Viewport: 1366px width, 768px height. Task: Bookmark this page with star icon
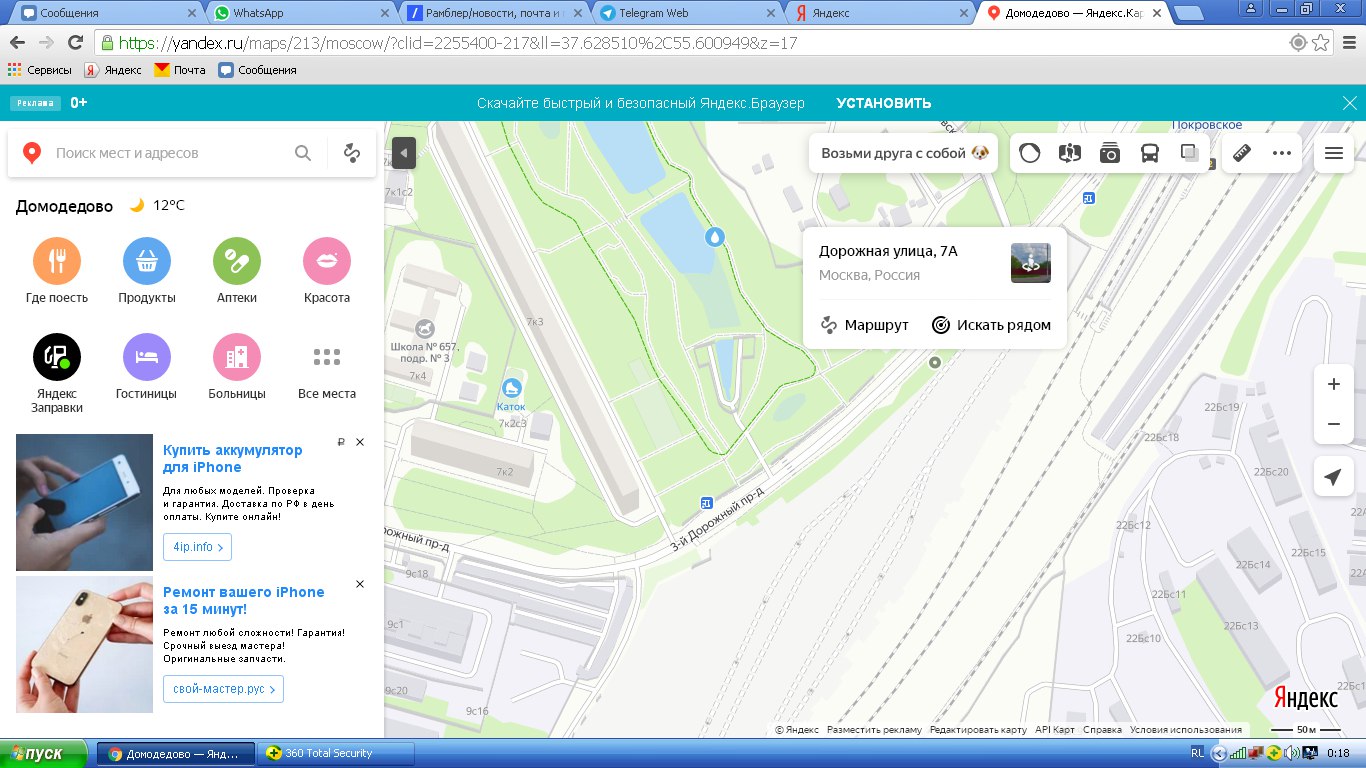1321,43
